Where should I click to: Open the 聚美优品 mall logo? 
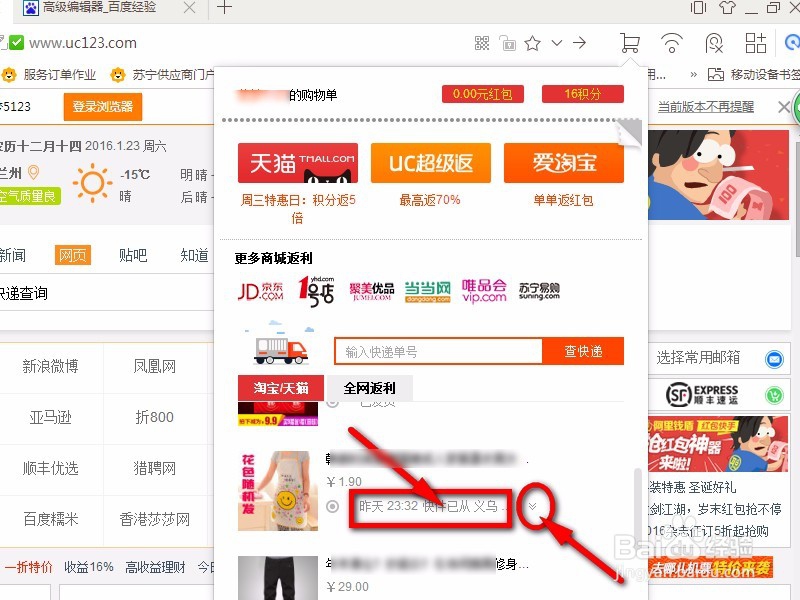372,291
